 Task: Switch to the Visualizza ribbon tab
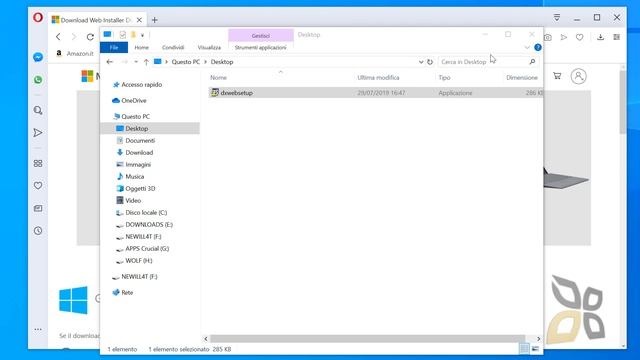pyautogui.click(x=209, y=47)
